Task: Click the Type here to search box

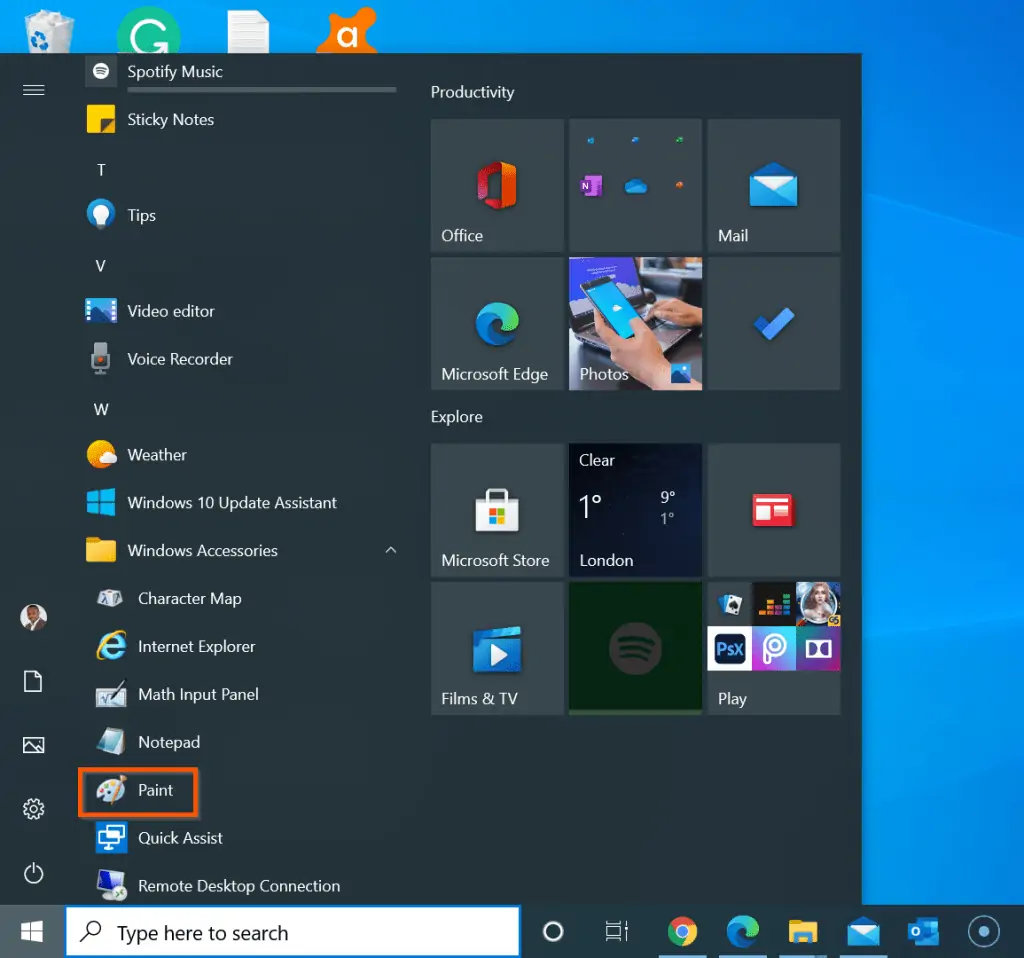Action: (x=293, y=932)
